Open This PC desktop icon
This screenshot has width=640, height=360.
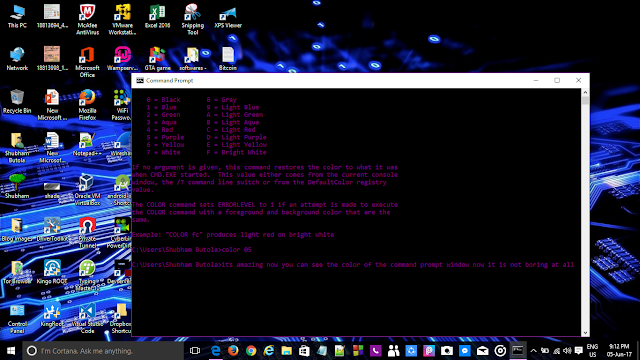click(x=17, y=16)
